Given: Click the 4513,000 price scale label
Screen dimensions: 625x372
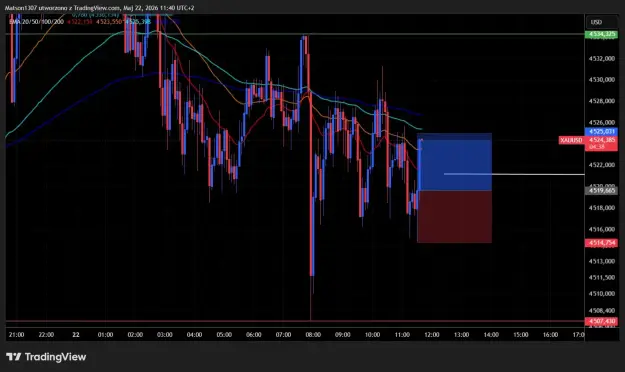Looking at the screenshot, I should 601,262.
